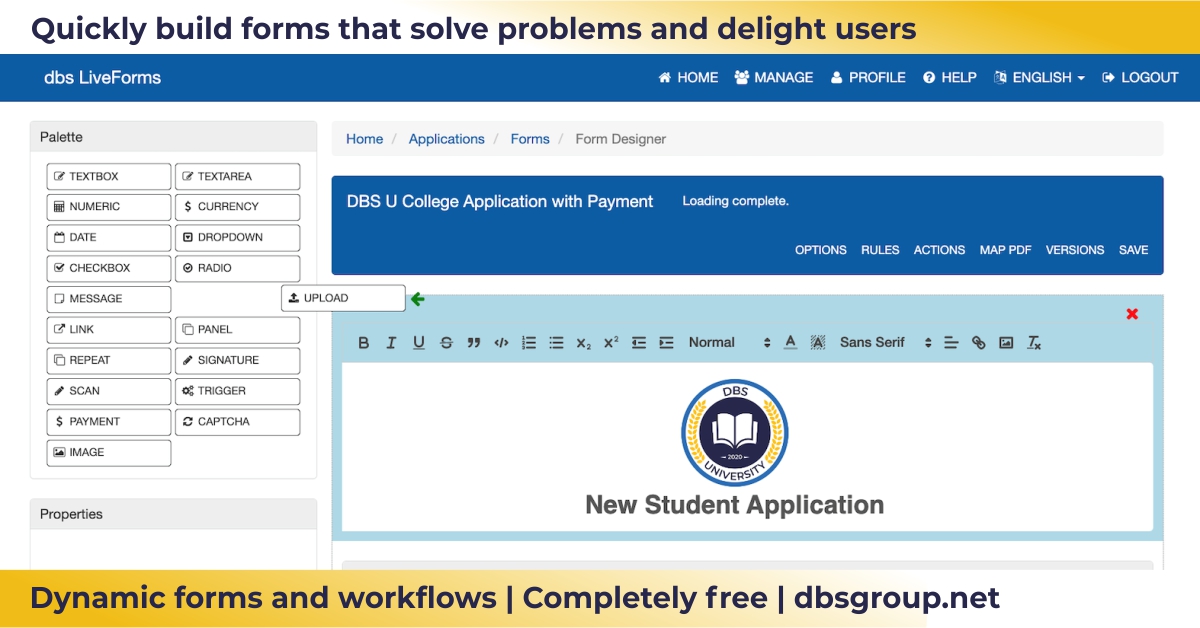
Task: Select the Signature palette item
Action: [x=238, y=360]
